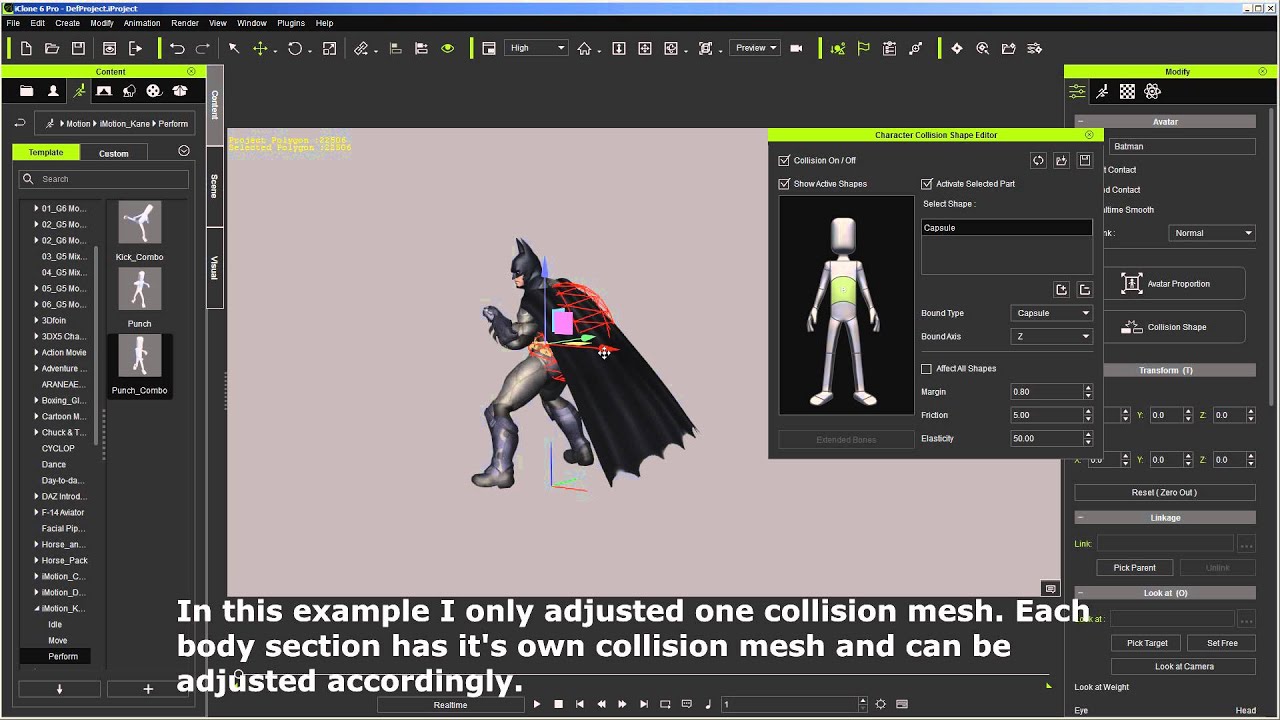This screenshot has width=1280, height=720.
Task: Click the Home view icon
Action: coord(584,48)
